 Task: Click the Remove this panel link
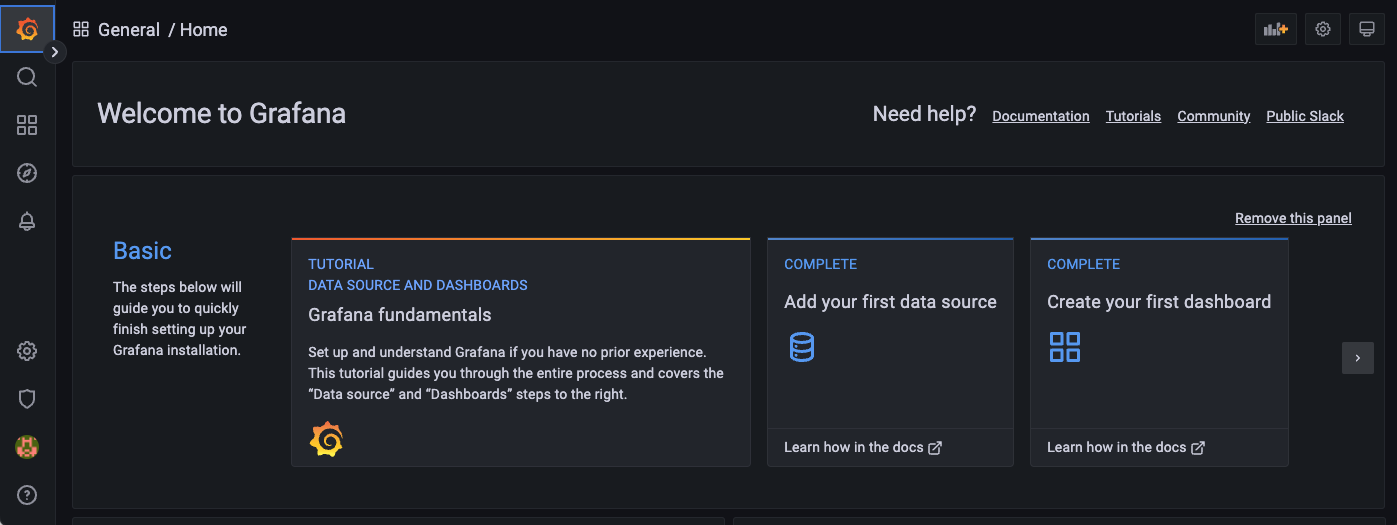coord(1292,218)
